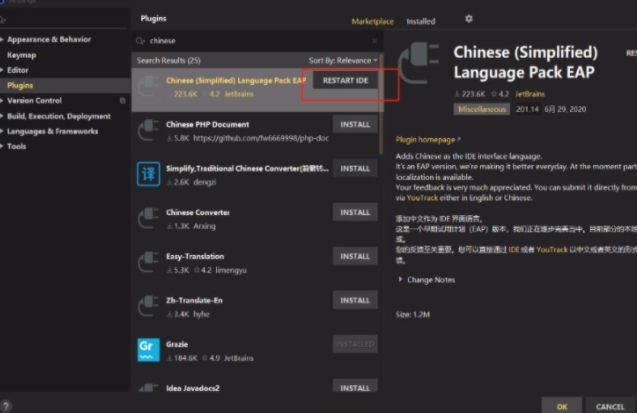Expand Build, Execution, Deployment node
The height and width of the screenshot is (413, 637).
pos(2,116)
